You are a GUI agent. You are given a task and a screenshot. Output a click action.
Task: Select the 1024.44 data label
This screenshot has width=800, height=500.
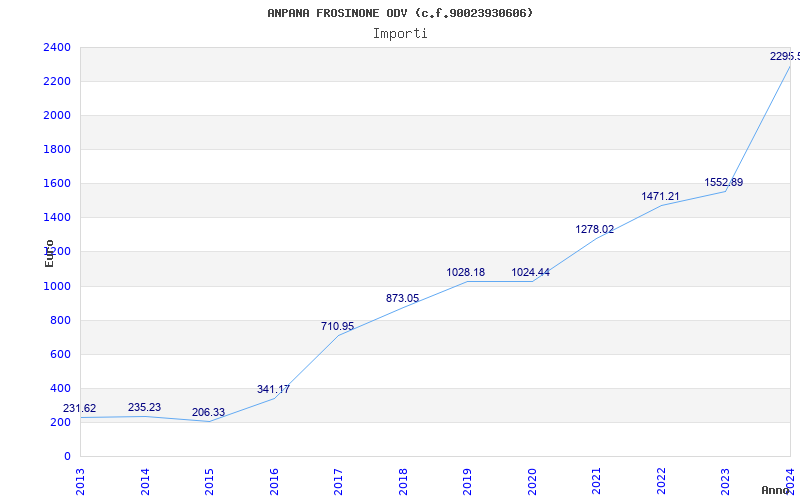[531, 272]
